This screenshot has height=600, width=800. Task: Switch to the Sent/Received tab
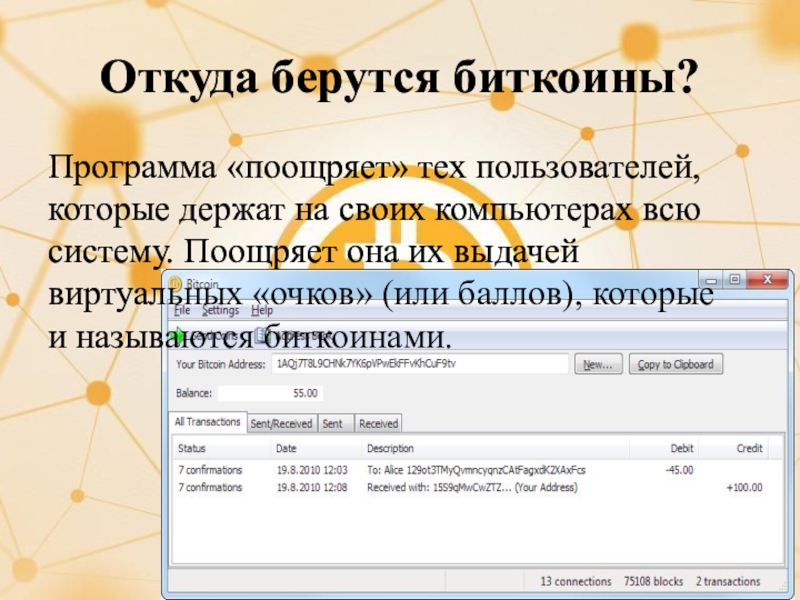[x=281, y=423]
